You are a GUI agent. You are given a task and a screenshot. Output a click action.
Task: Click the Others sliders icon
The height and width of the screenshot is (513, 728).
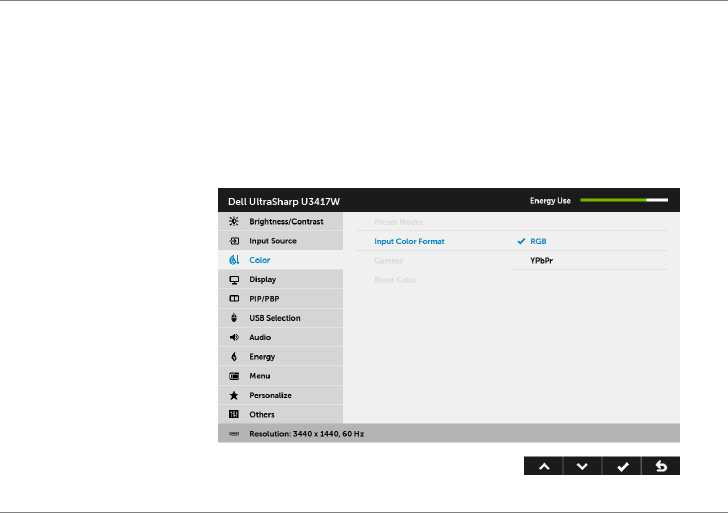[x=234, y=414]
